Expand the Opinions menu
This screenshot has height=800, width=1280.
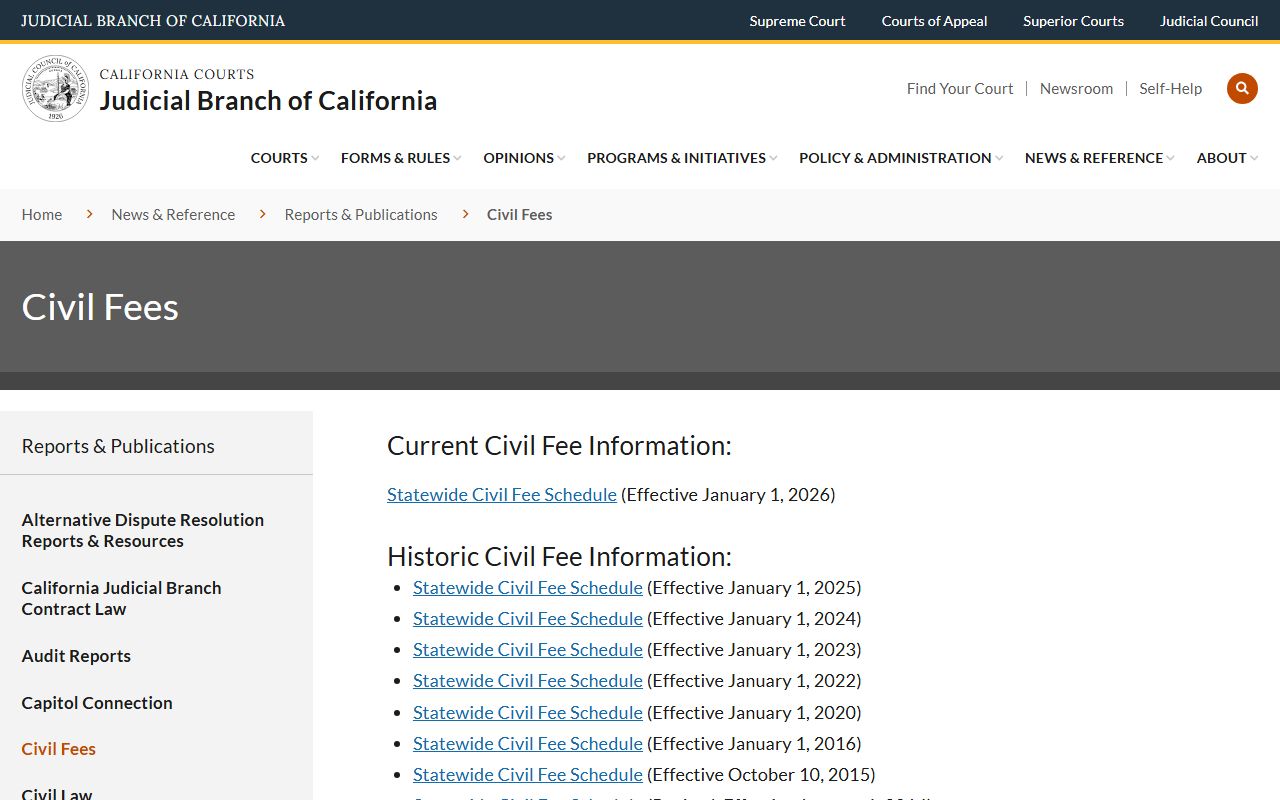[x=524, y=158]
